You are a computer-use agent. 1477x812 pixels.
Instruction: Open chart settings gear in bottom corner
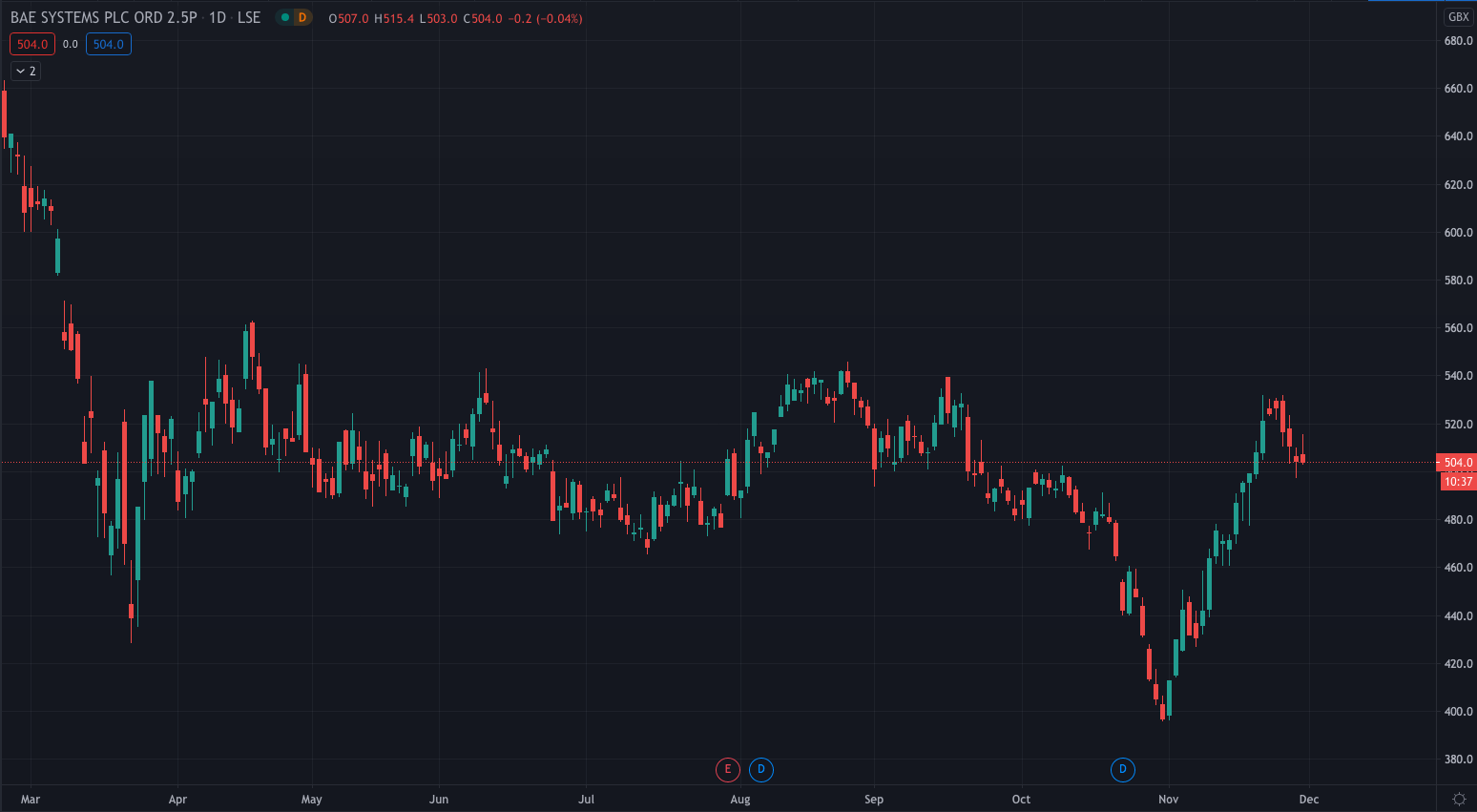(1458, 799)
